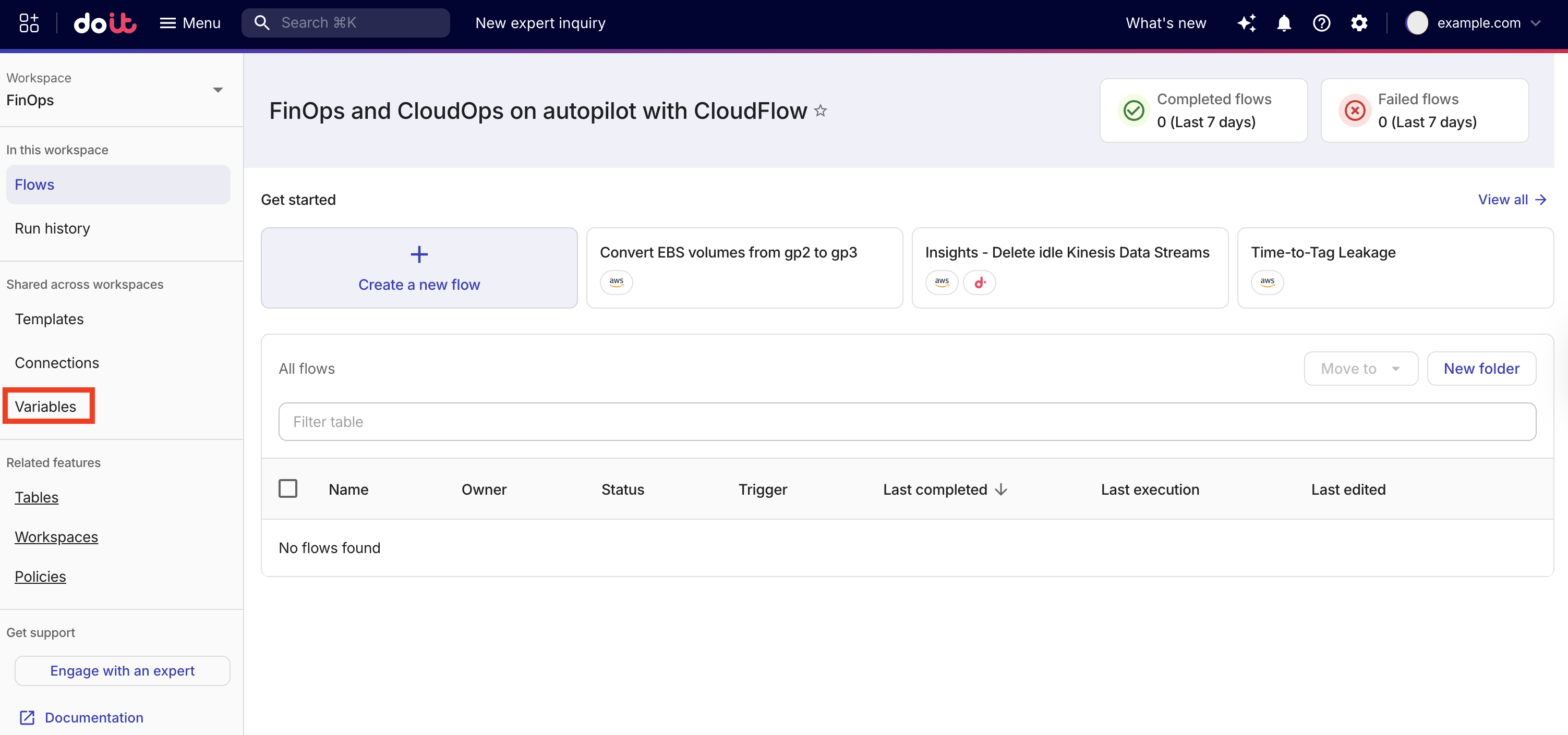Click the Filter table input
1568x735 pixels.
point(907,422)
